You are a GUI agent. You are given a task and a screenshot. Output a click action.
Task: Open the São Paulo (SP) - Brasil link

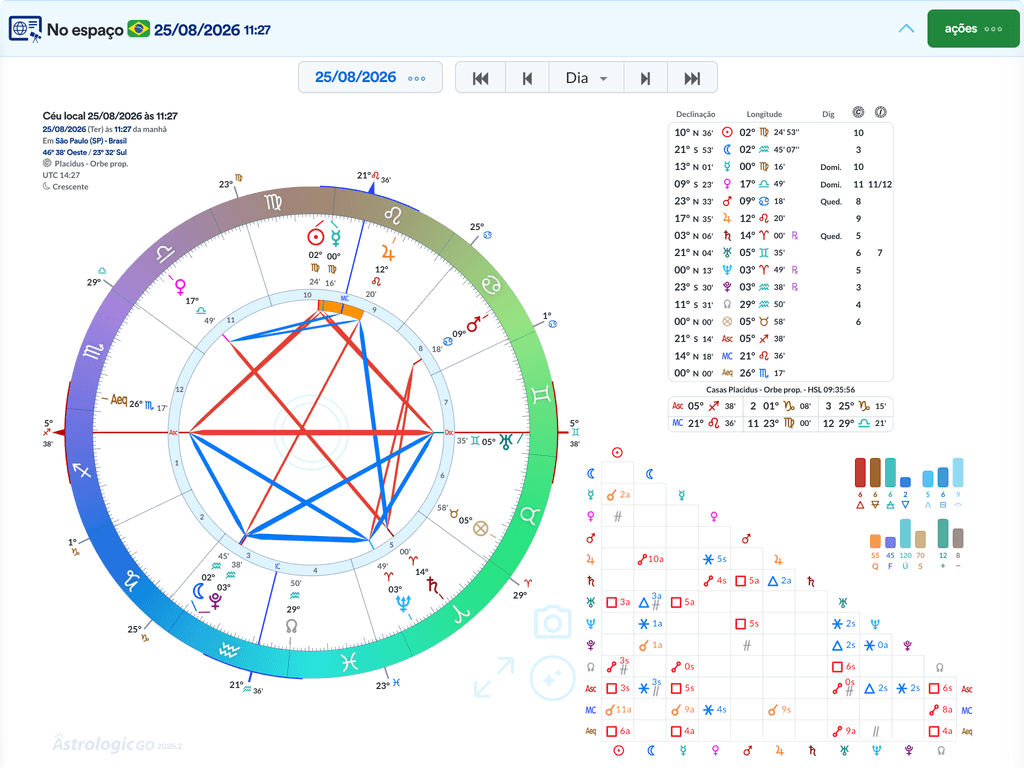[x=91, y=141]
